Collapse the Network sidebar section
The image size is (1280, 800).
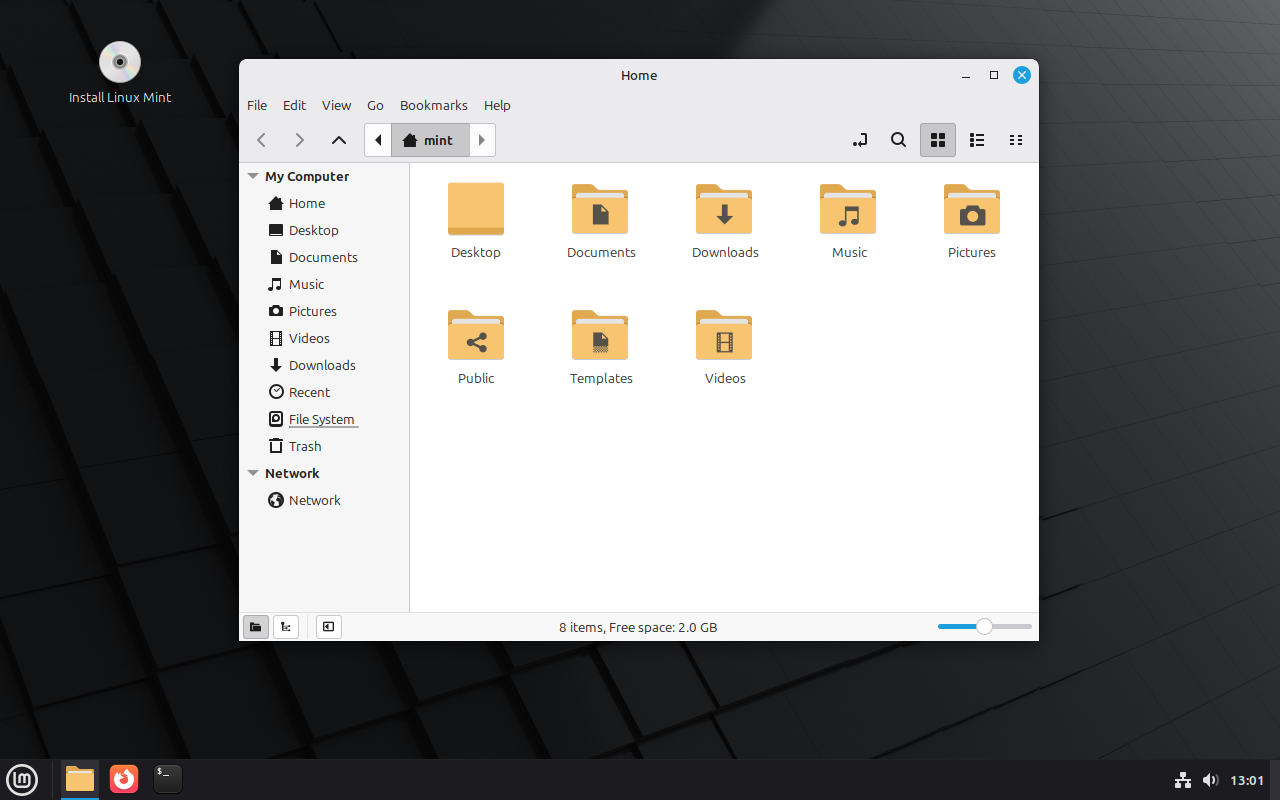253,473
